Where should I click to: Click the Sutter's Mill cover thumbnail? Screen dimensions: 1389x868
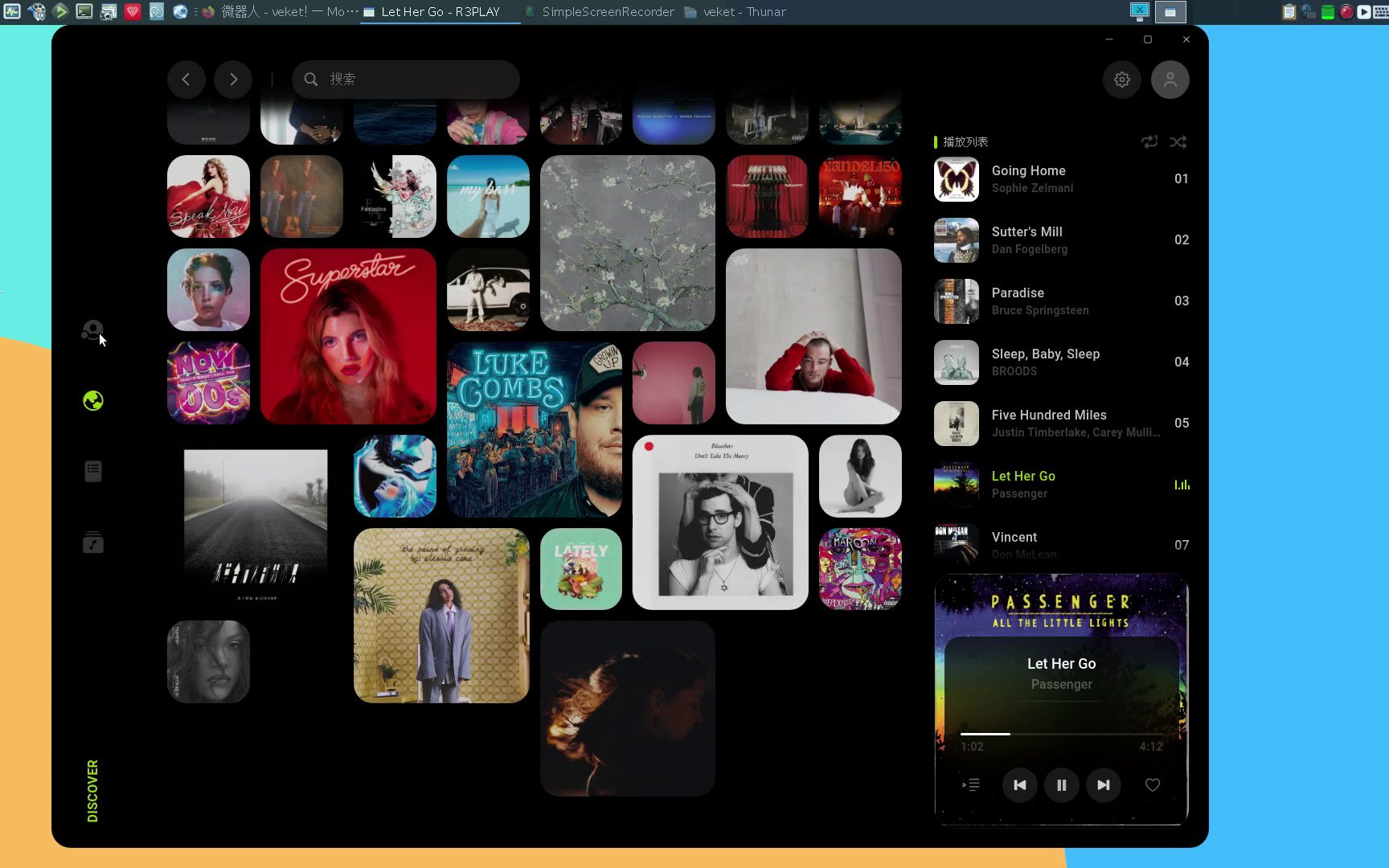(x=957, y=240)
